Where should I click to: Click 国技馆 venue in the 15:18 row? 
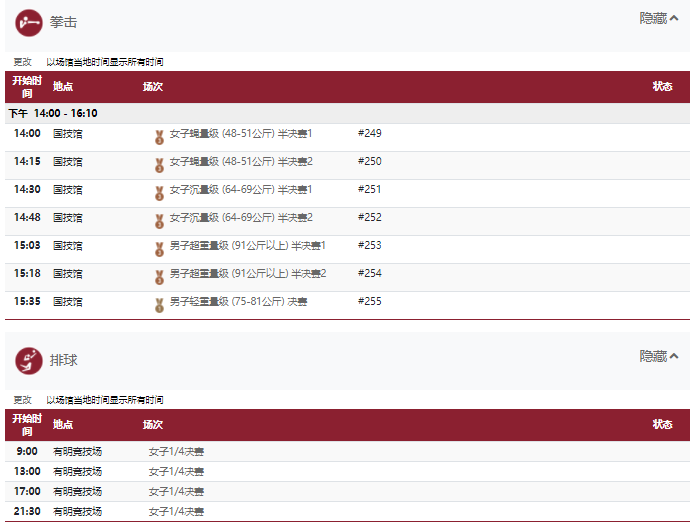point(68,273)
